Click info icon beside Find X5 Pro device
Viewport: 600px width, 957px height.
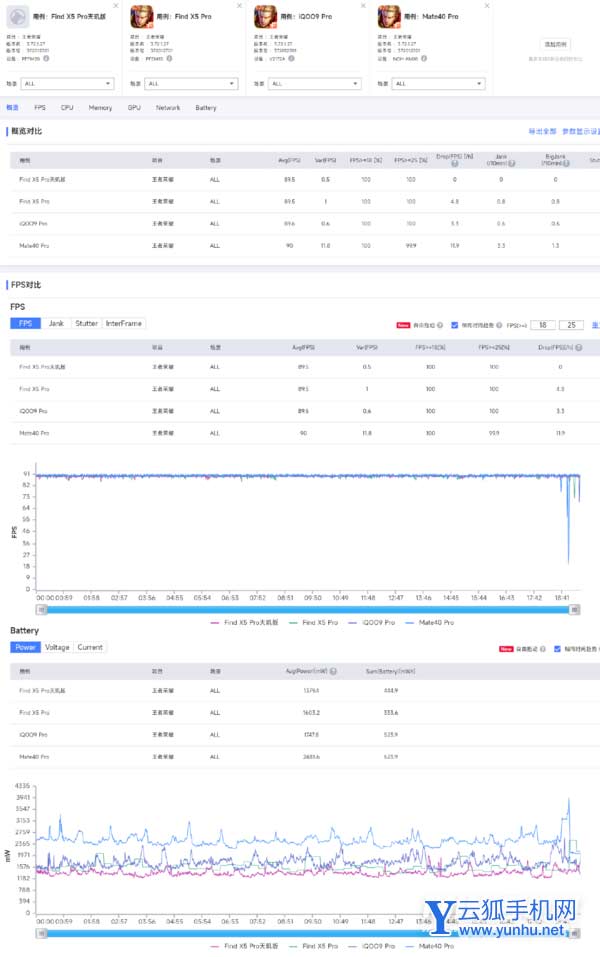[x=171, y=58]
